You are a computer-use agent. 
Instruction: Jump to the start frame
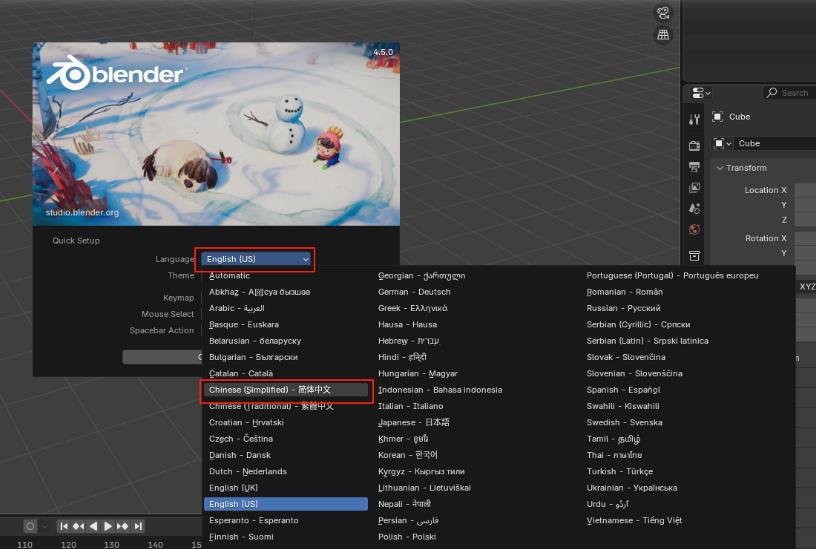pyautogui.click(x=63, y=526)
